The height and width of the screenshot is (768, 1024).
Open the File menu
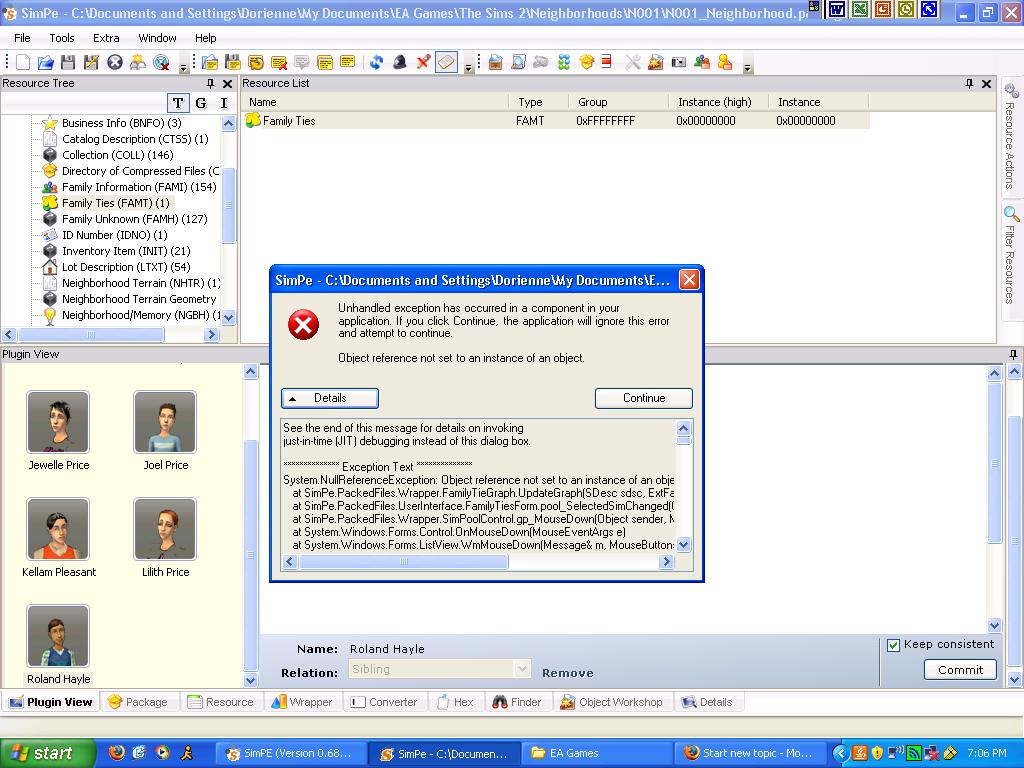22,38
